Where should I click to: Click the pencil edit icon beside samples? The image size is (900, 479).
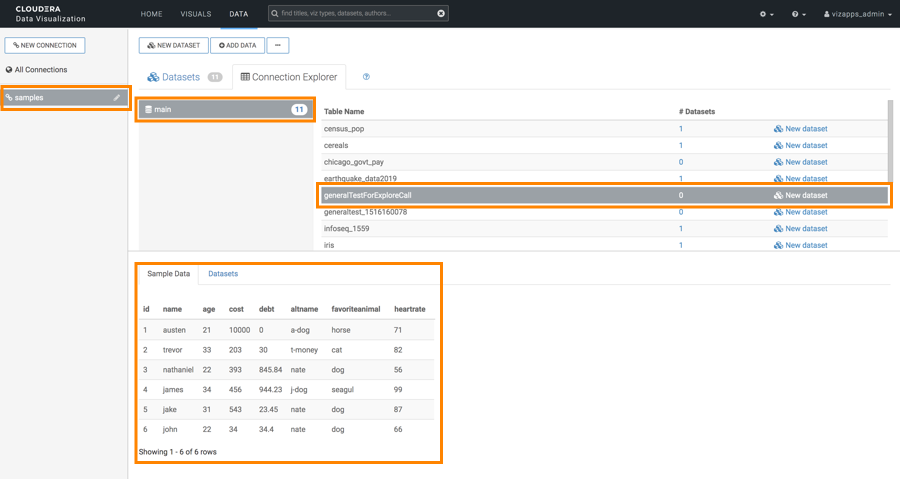[x=117, y=98]
